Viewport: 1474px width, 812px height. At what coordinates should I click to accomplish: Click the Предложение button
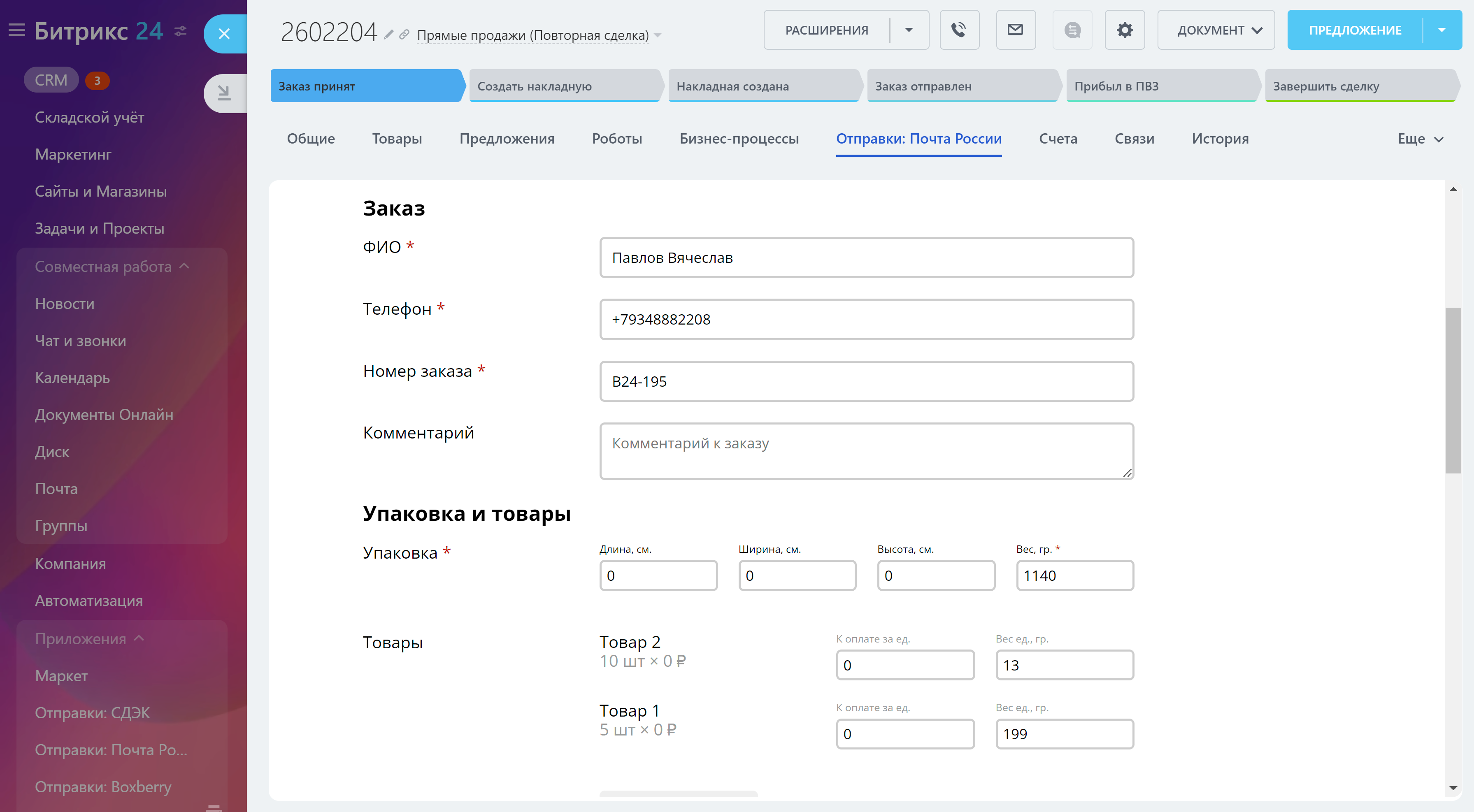1354,30
